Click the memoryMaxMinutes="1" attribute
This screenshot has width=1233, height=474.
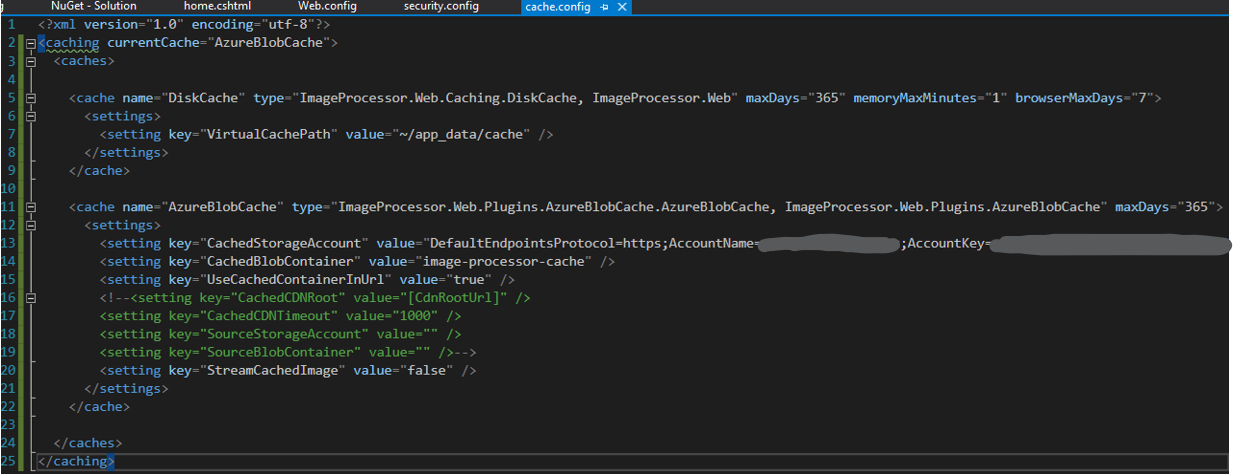click(x=930, y=98)
